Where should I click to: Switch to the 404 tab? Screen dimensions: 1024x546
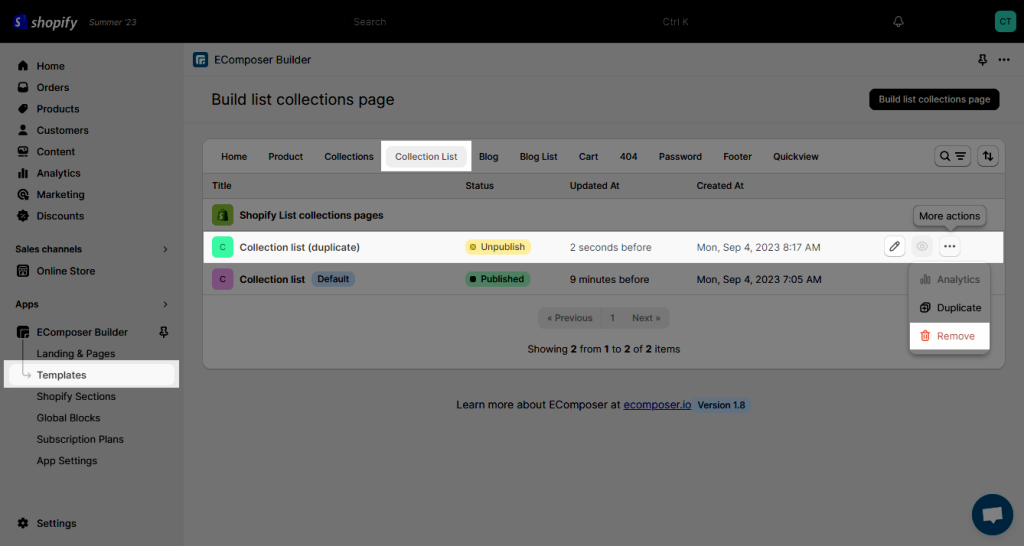[x=628, y=157]
